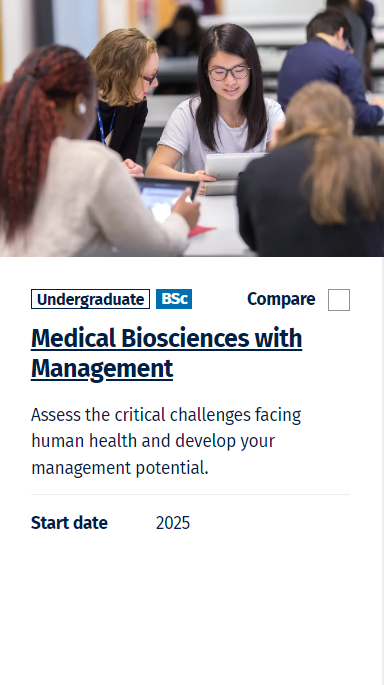The image size is (384, 685).
Task: Click the word Management in the title
Action: [x=102, y=368]
